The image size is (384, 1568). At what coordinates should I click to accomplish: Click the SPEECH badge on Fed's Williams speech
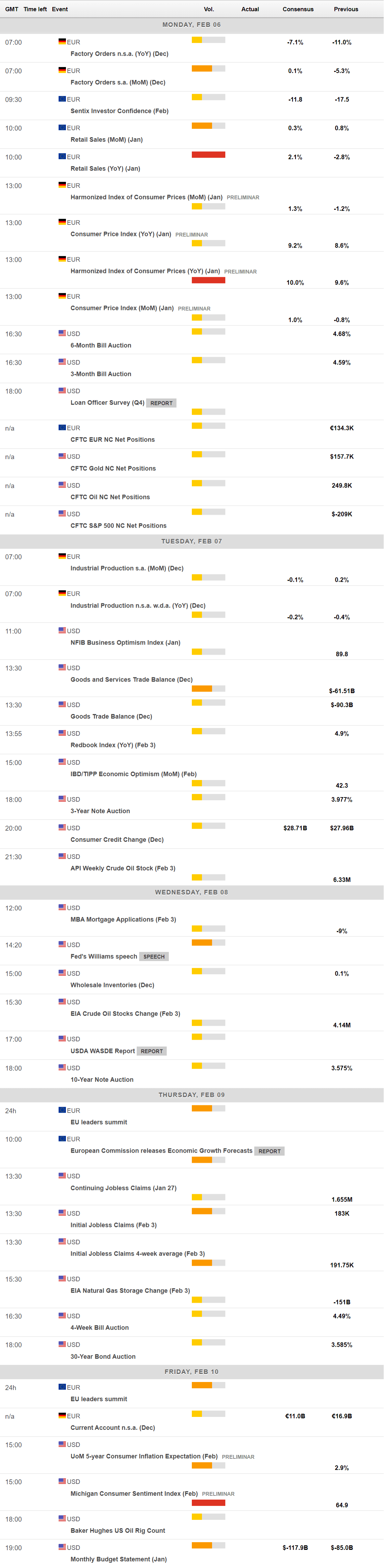154,956
